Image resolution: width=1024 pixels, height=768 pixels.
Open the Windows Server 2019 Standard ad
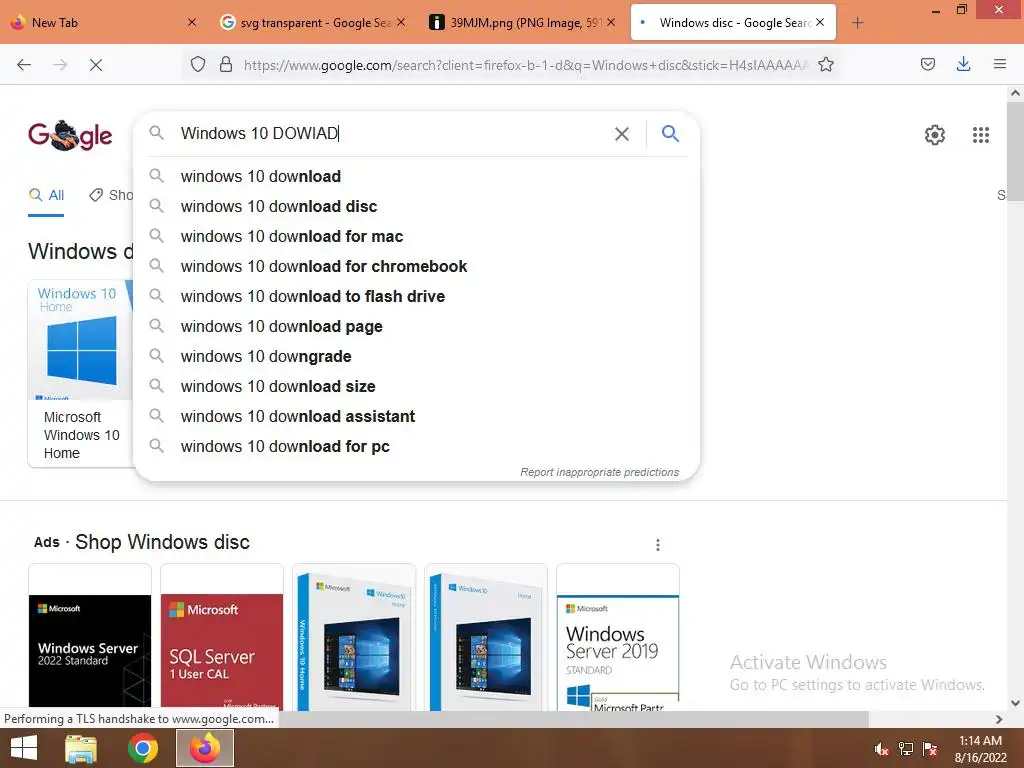[x=618, y=637]
